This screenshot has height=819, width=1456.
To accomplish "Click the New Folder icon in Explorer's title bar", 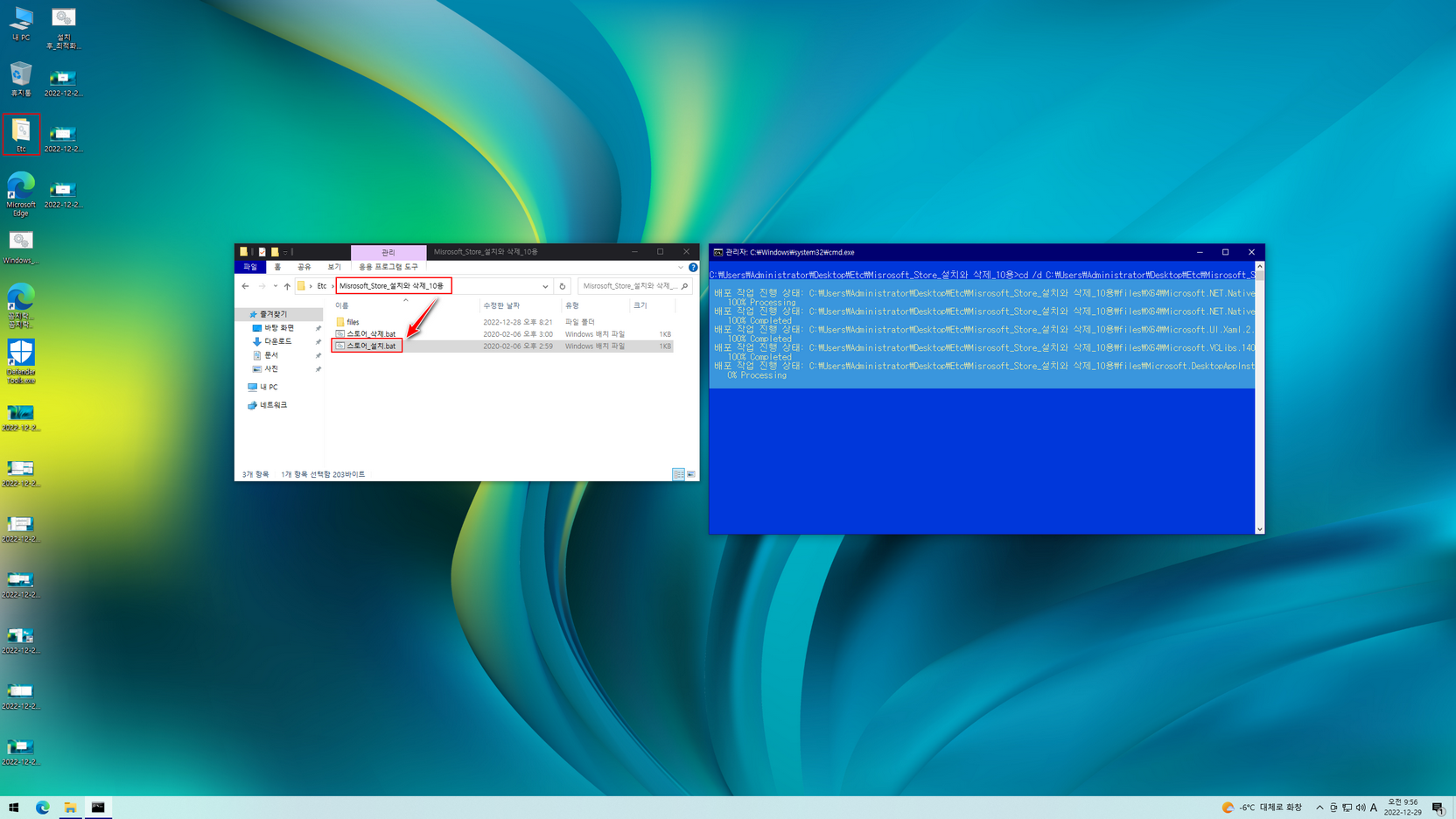I will 275,252.
